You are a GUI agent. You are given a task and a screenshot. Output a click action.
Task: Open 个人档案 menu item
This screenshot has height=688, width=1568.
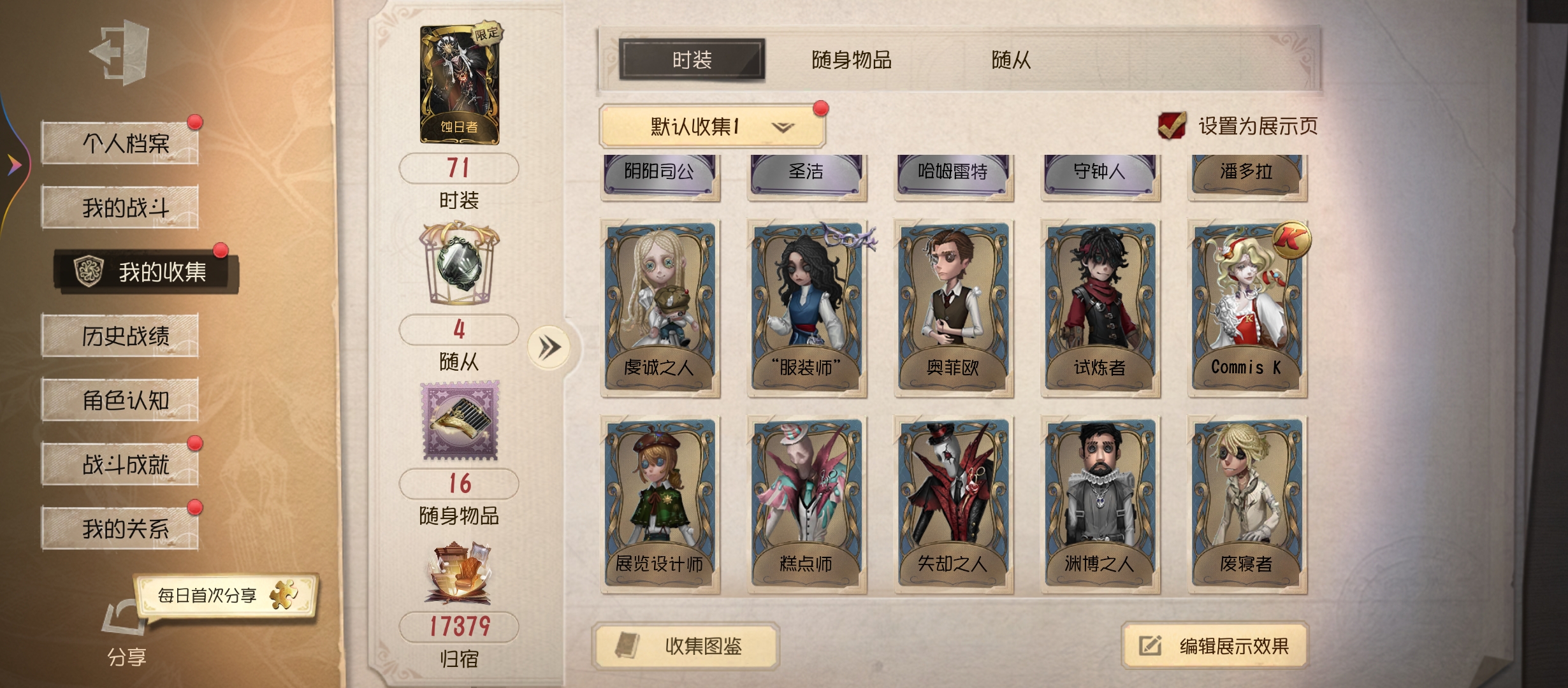coord(120,143)
